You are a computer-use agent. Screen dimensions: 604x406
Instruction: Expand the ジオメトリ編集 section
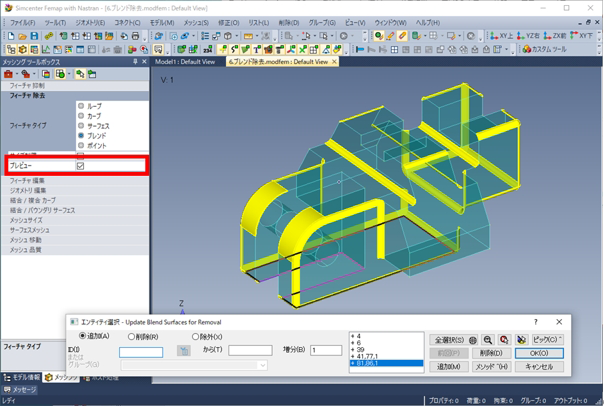[x=75, y=190]
